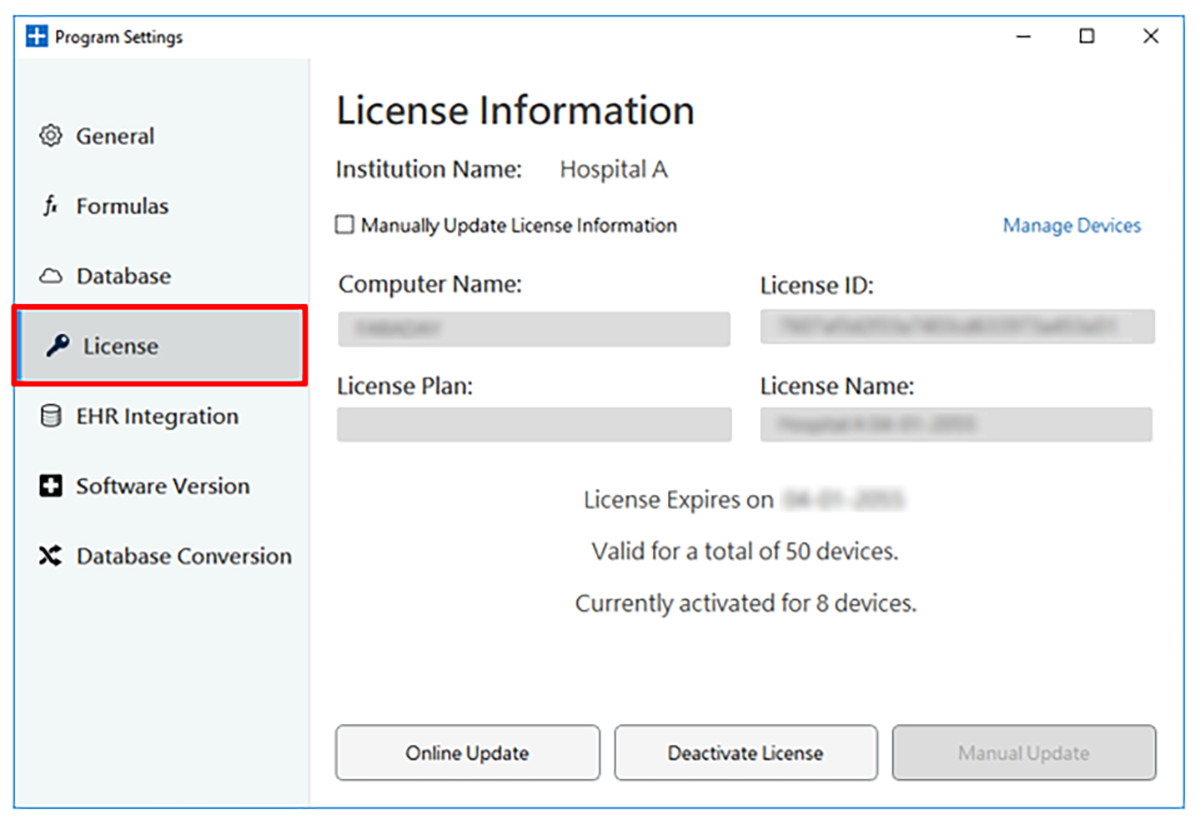Maximize the Program Settings window
Screen dimensions: 1200x824
pyautogui.click(x=1087, y=37)
